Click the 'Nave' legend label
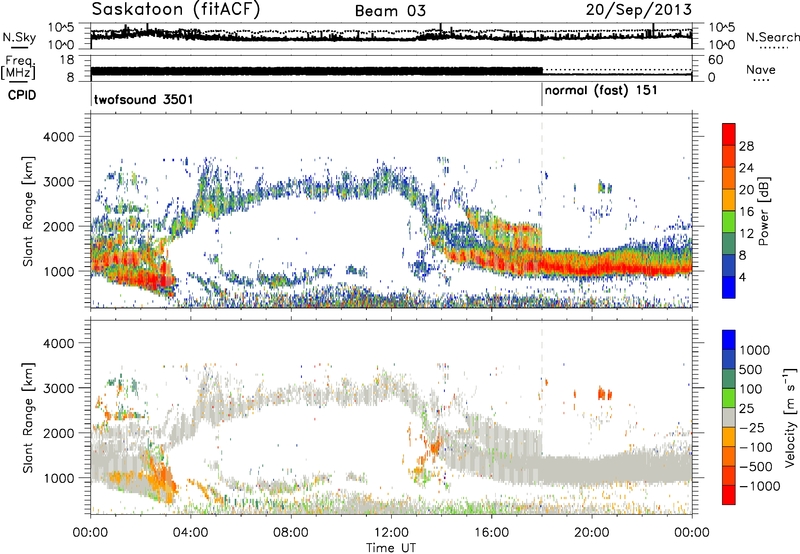800x554 pixels. (761, 69)
